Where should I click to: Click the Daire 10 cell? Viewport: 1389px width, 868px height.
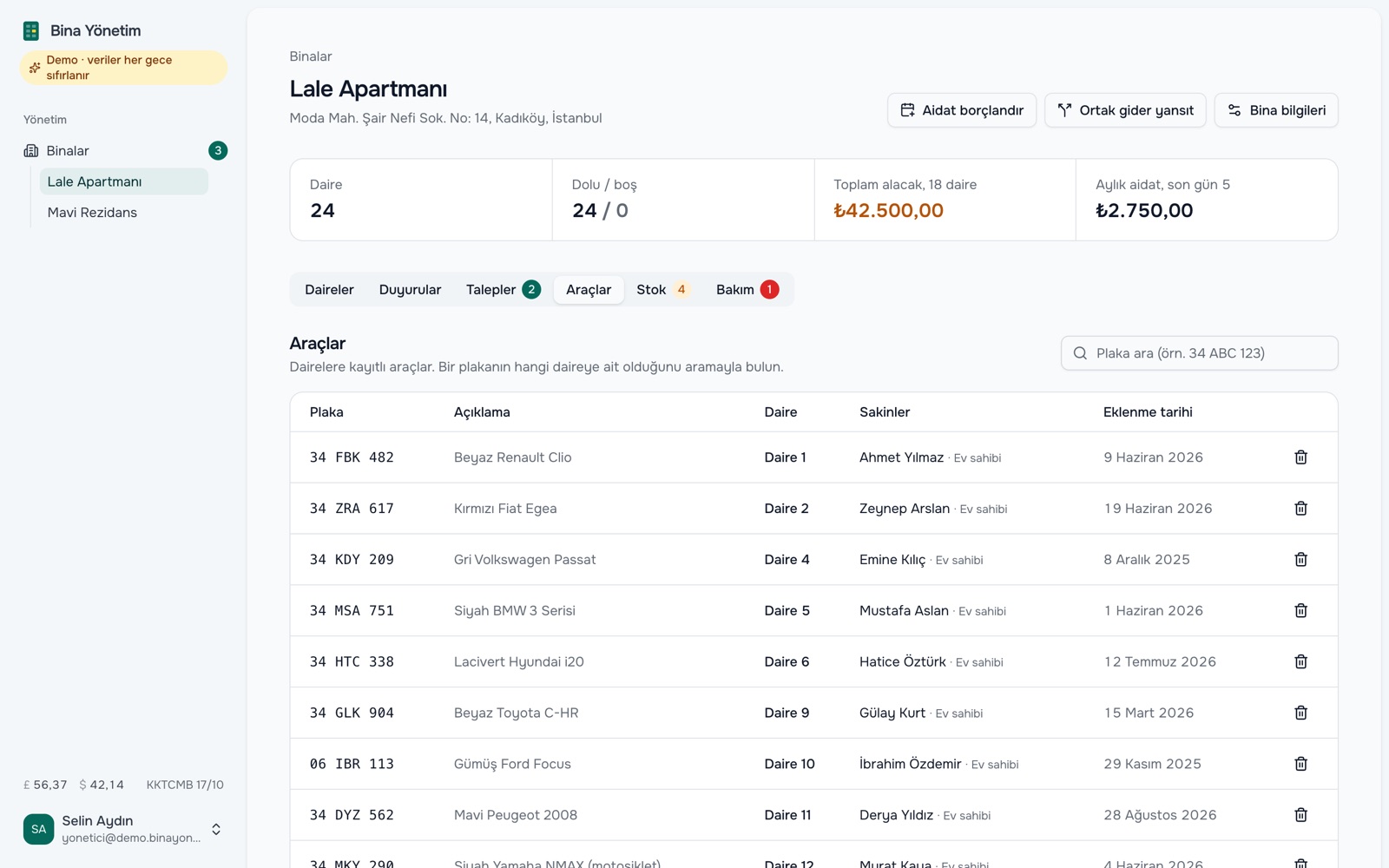click(789, 764)
